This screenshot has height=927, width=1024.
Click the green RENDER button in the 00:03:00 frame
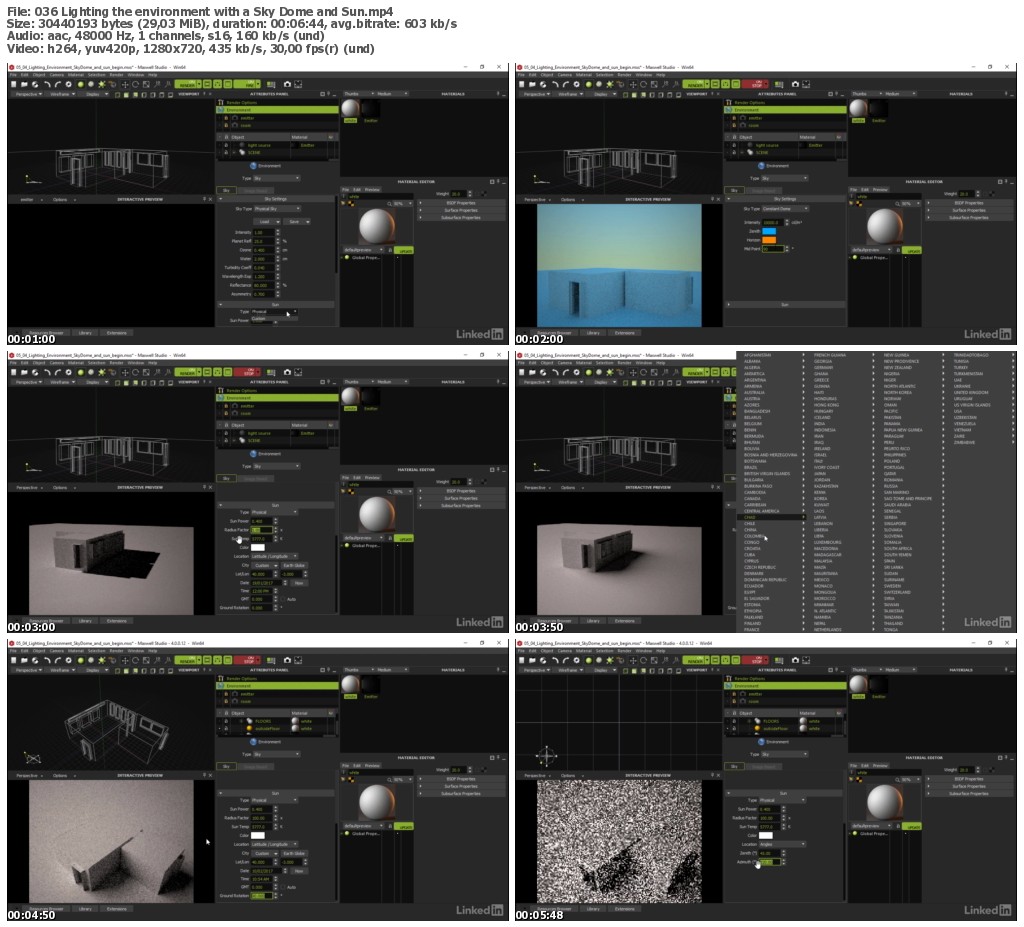[x=187, y=372]
